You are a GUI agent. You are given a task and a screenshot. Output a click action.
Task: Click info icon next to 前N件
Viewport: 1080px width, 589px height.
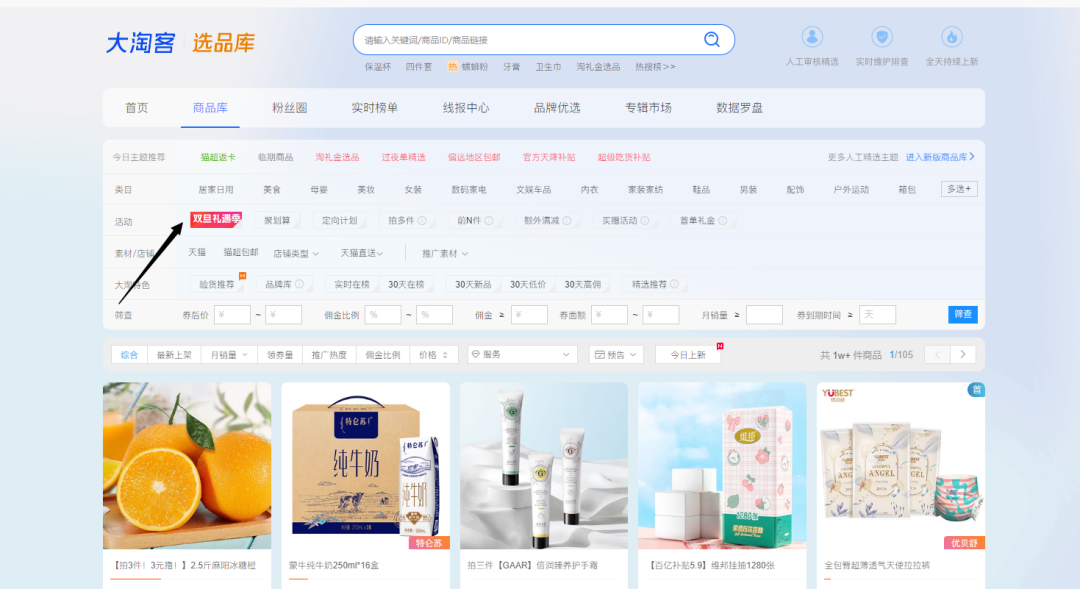(488, 220)
